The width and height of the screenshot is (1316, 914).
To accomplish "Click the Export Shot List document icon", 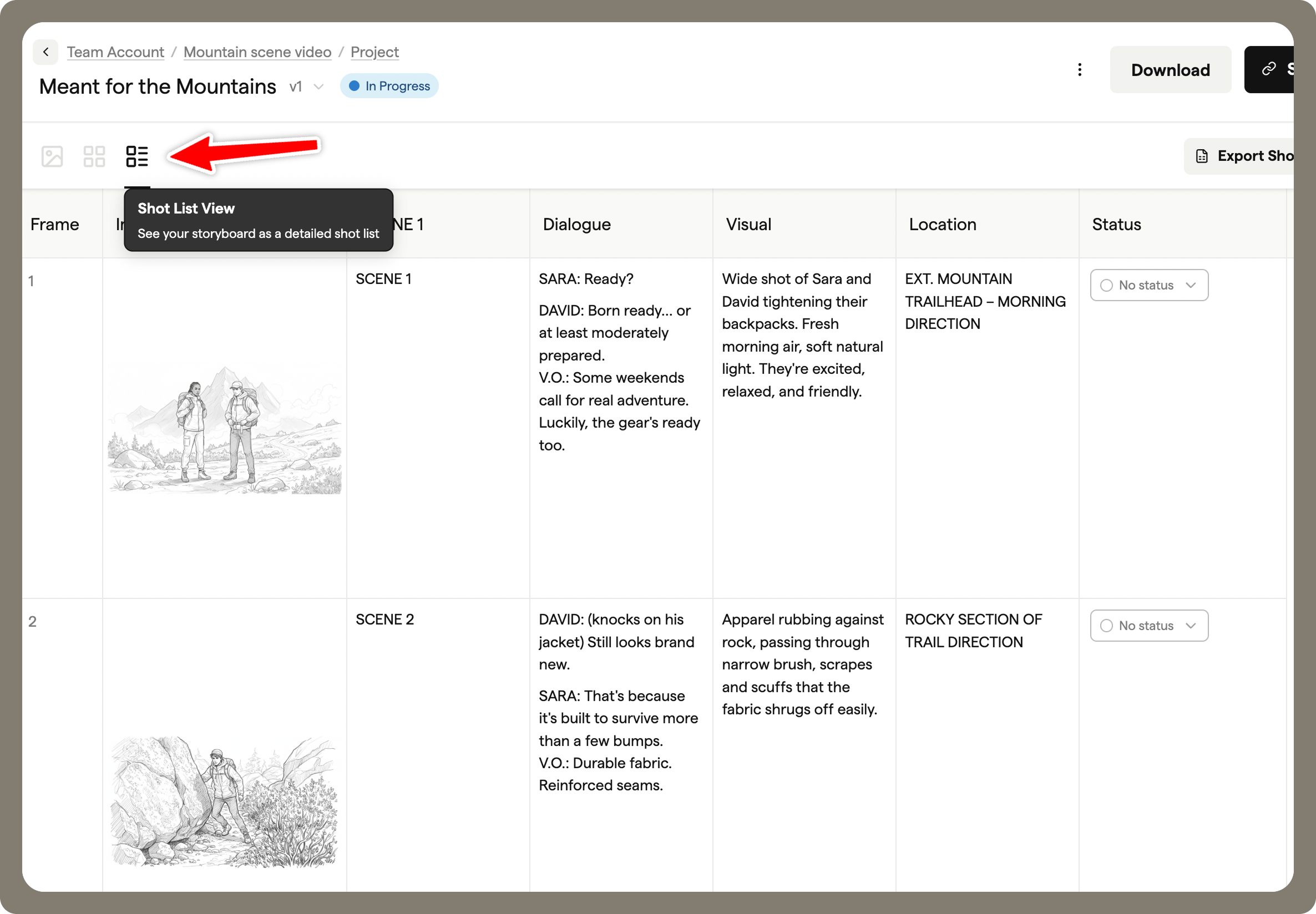I will pos(1202,156).
